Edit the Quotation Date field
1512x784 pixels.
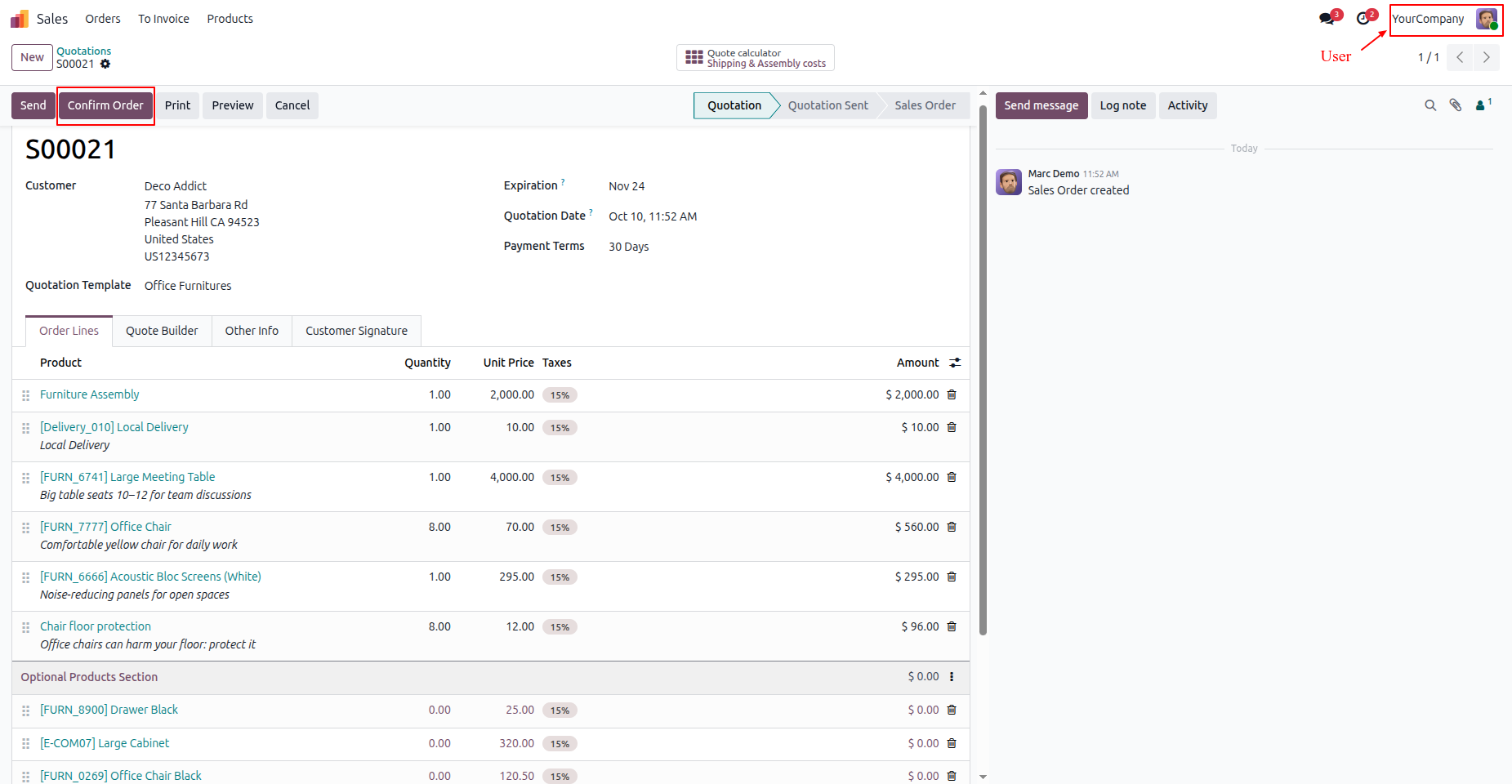click(653, 216)
